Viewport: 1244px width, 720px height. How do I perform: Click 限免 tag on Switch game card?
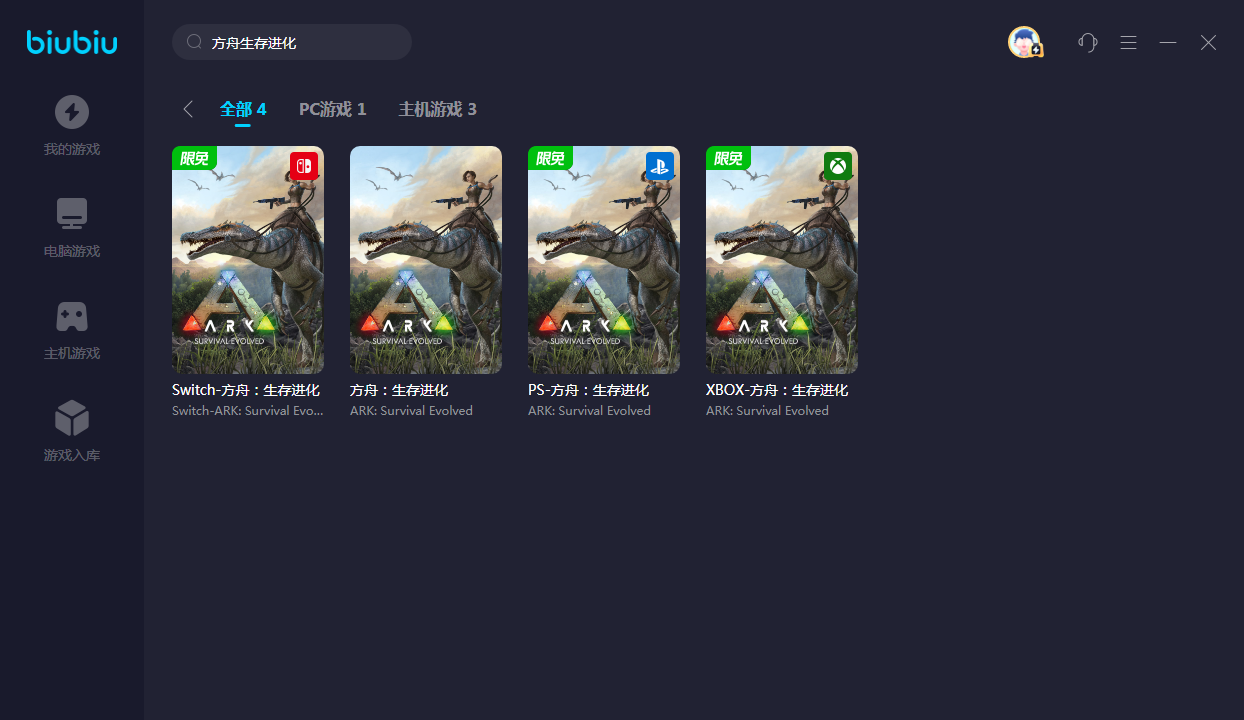[194, 158]
